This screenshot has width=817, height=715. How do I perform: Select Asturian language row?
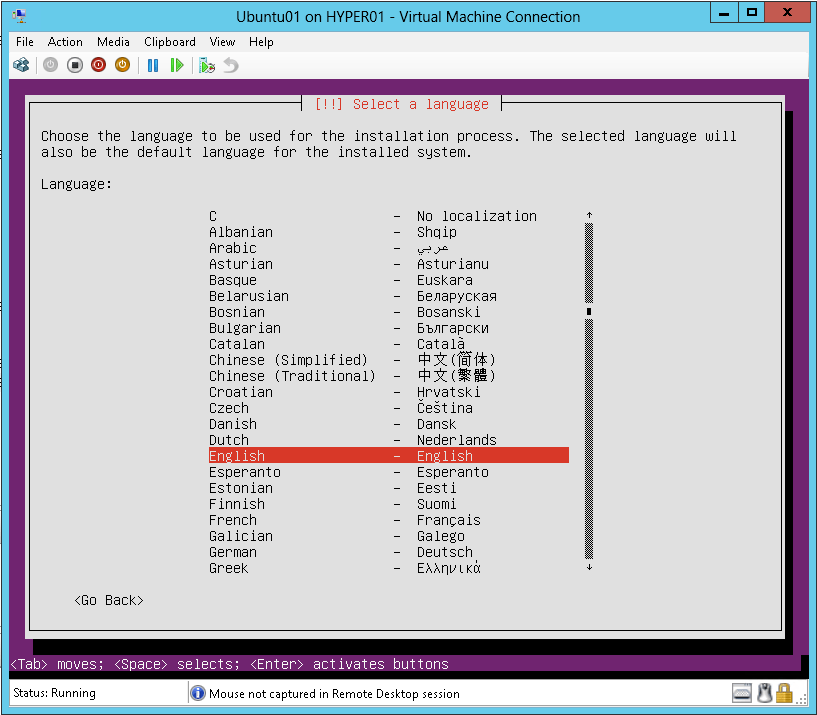click(389, 264)
